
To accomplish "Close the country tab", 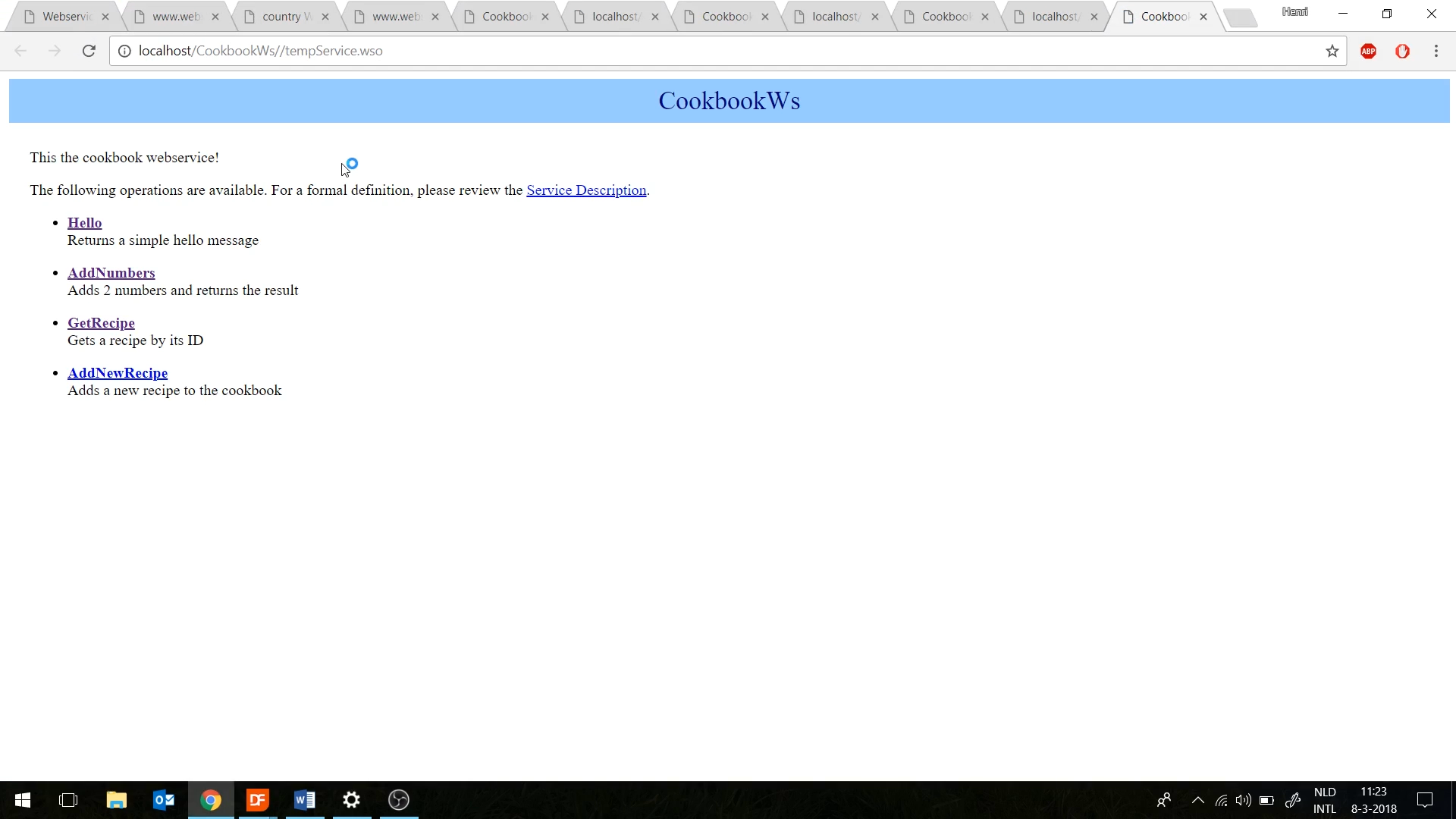I will [x=325, y=17].
